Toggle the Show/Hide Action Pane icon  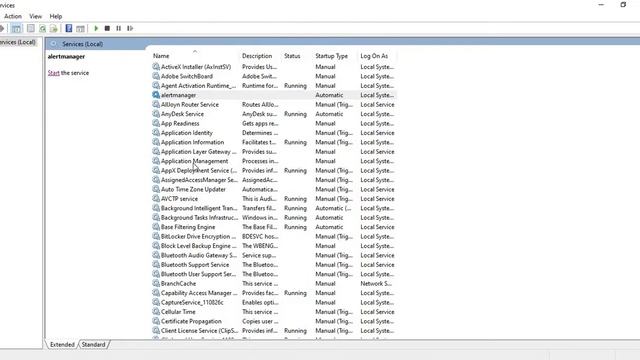pyautogui.click(x=80, y=28)
